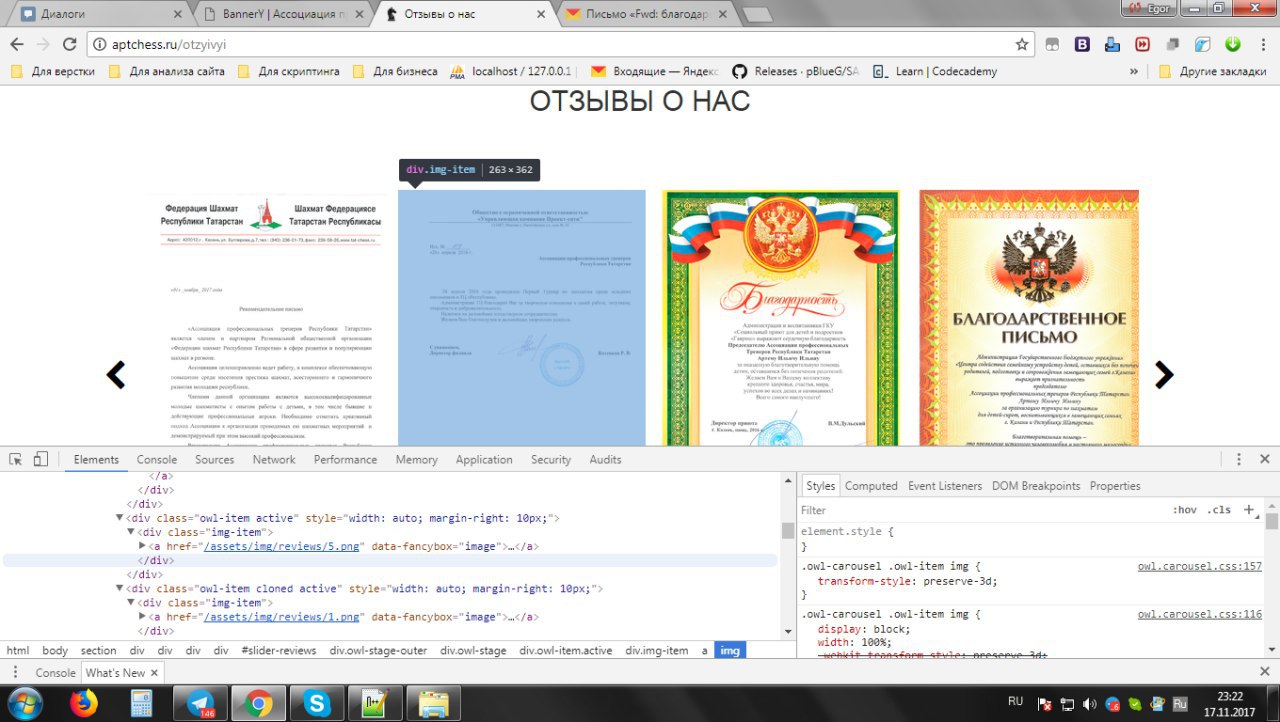Open the Sources tab
The width and height of the screenshot is (1280, 722).
(215, 460)
